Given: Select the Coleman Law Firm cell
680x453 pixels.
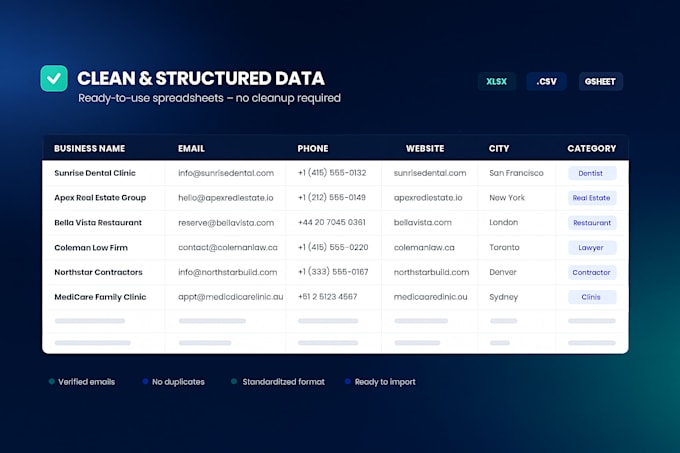Looking at the screenshot, I should [91, 248].
